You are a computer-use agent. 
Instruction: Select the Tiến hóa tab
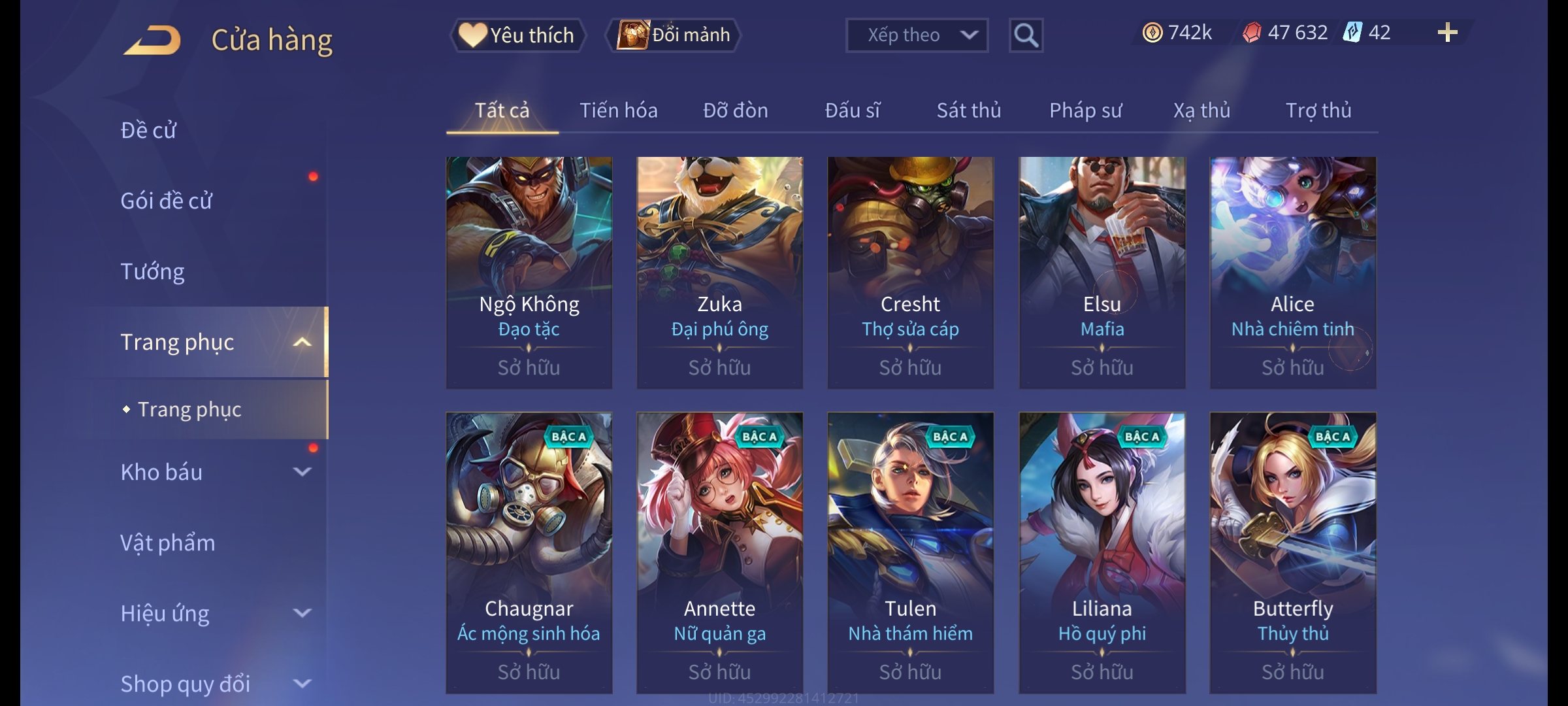618,110
